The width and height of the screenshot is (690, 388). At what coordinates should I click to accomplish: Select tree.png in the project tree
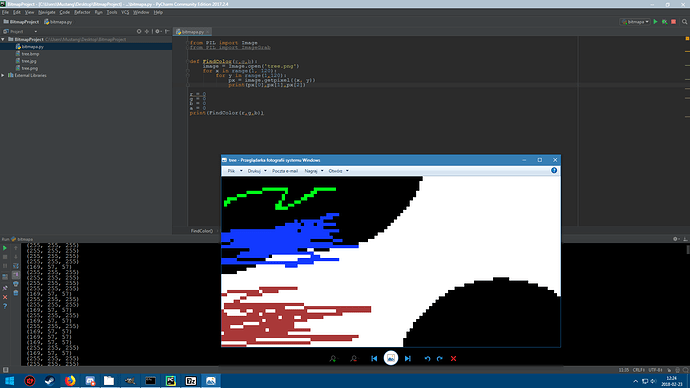pos(29,68)
